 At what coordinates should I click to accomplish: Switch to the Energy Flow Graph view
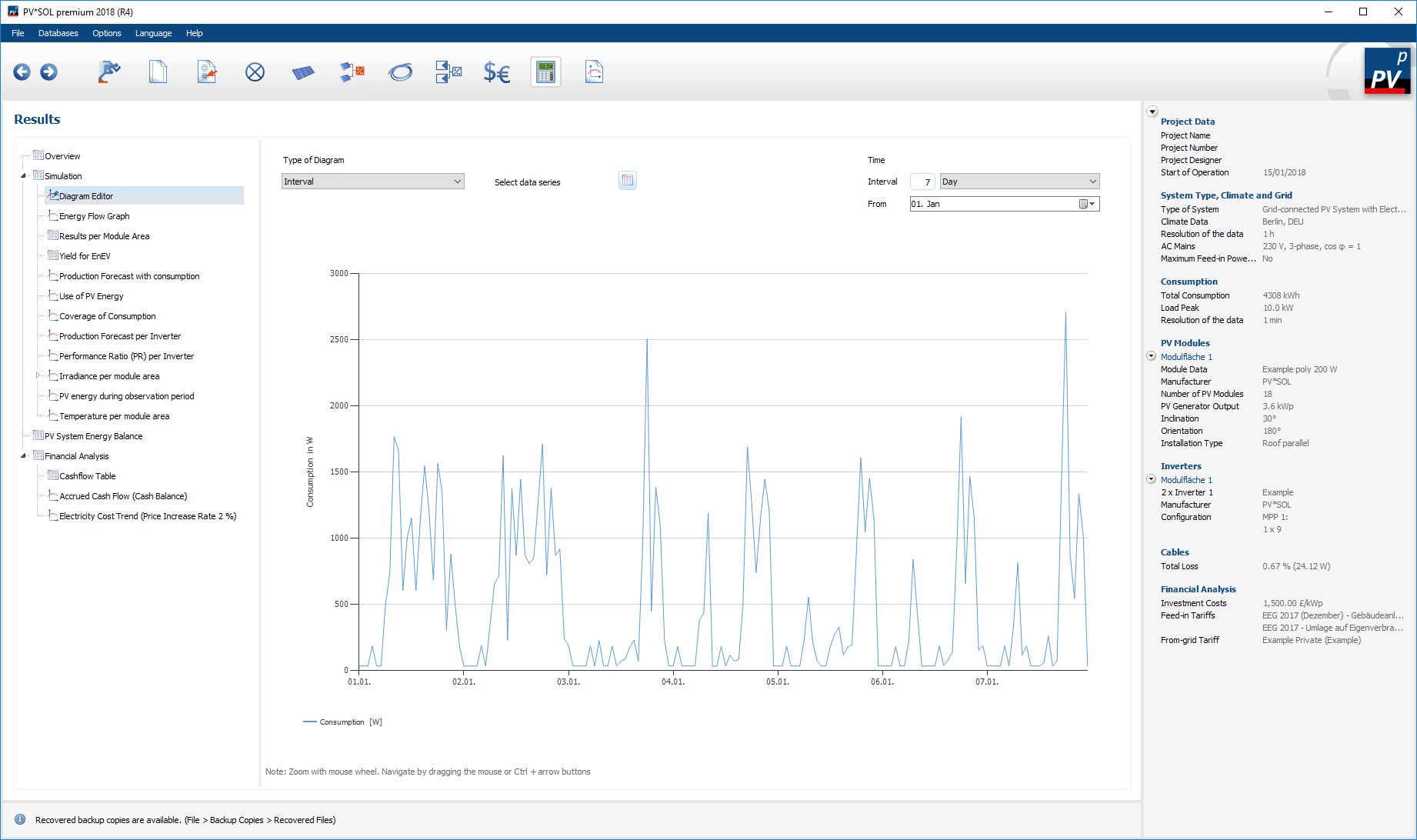point(94,215)
